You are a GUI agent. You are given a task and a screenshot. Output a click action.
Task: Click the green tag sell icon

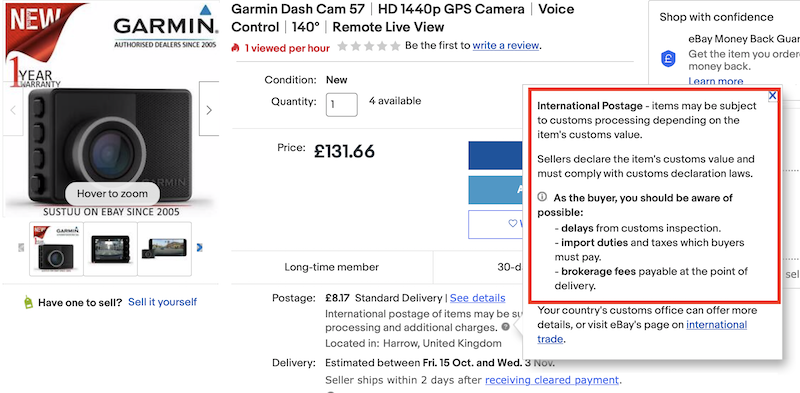(x=29, y=302)
